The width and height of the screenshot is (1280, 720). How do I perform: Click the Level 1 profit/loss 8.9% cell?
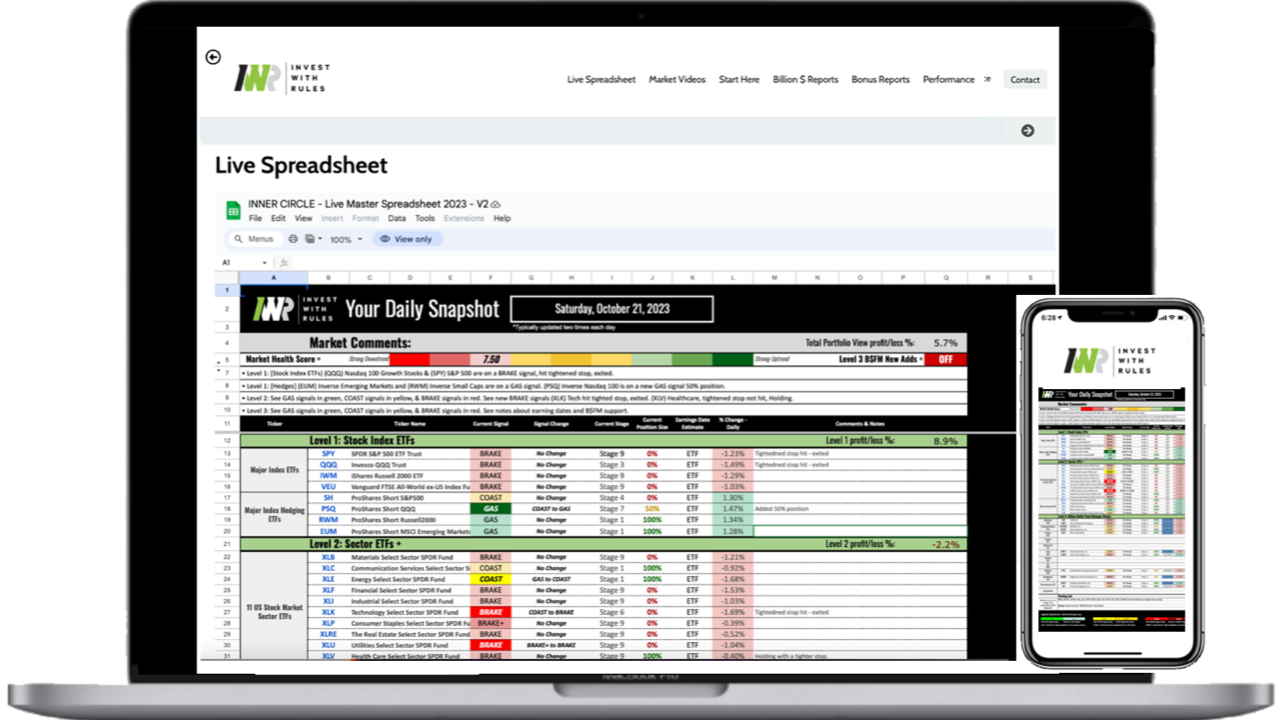[945, 440]
